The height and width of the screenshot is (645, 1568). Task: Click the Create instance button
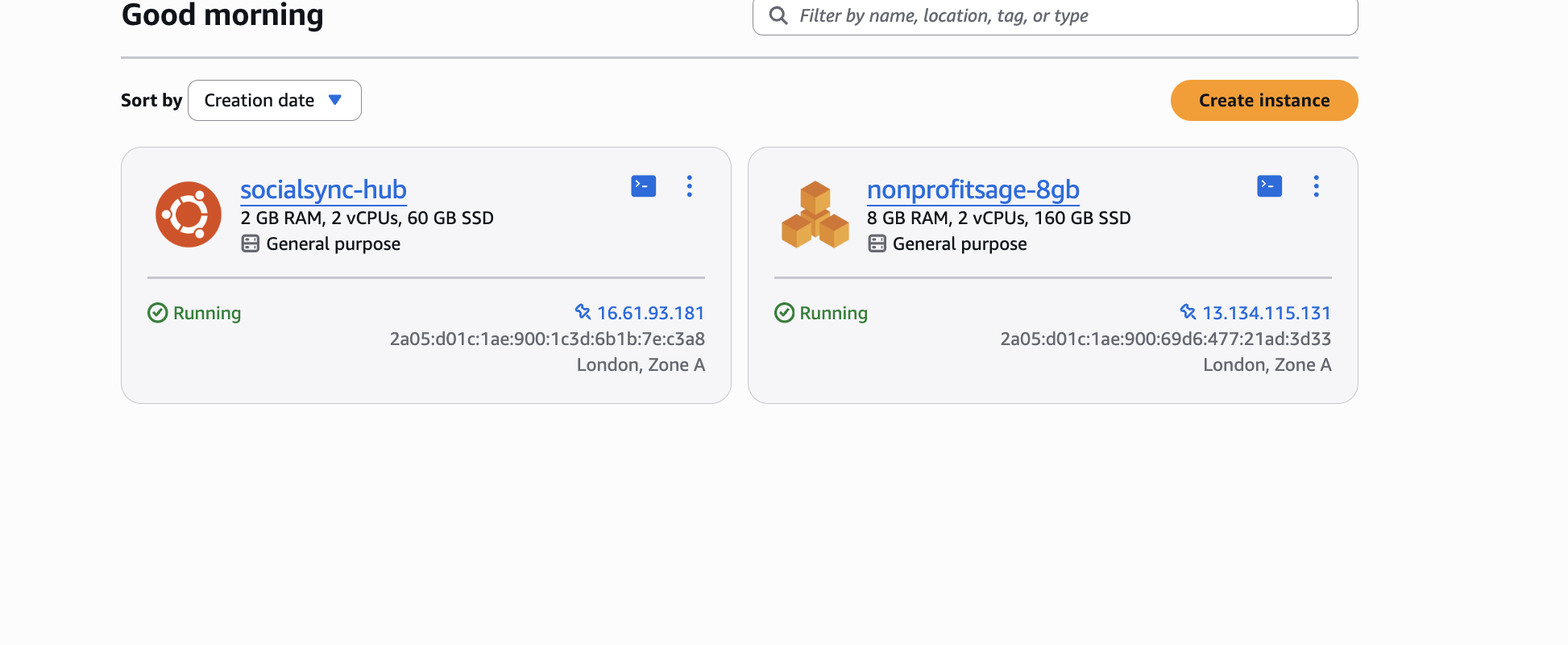click(1264, 100)
